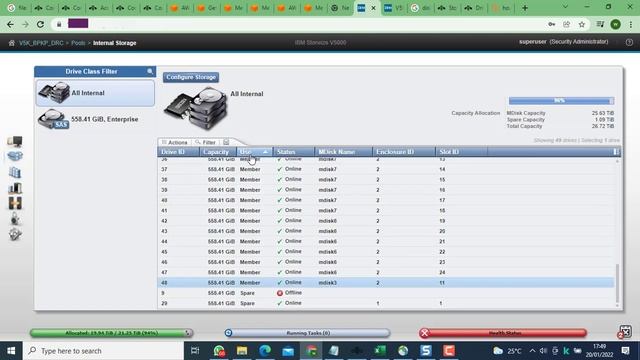Click the superuser account label

pyautogui.click(x=532, y=42)
